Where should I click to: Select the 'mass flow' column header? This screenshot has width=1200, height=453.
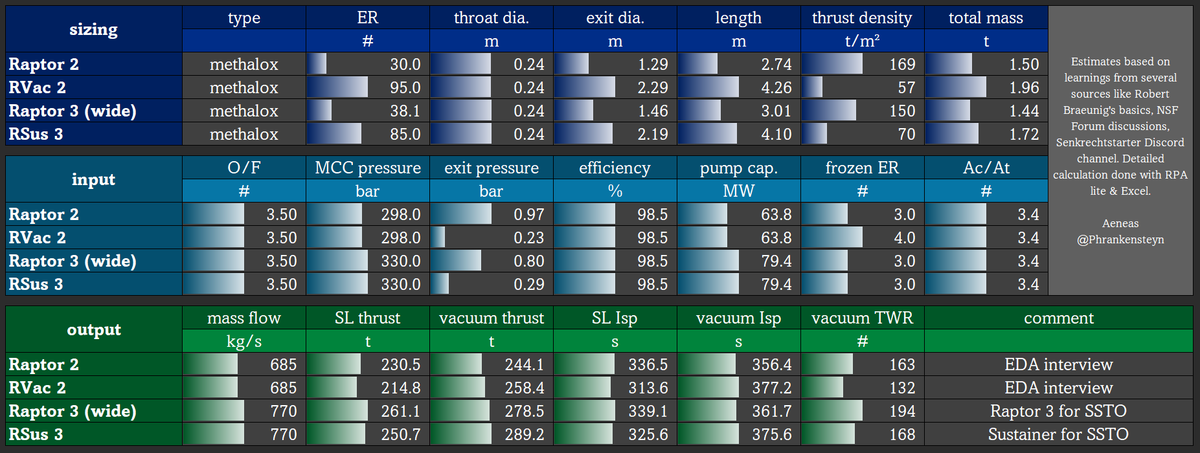pos(244,317)
